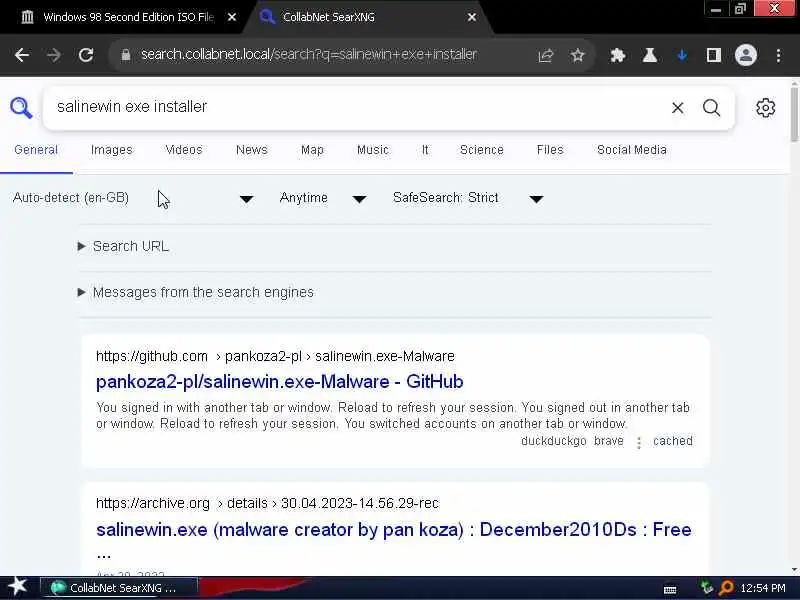This screenshot has height=600, width=800.
Task: Open the SafeSearch: Strict dropdown
Action: point(468,198)
